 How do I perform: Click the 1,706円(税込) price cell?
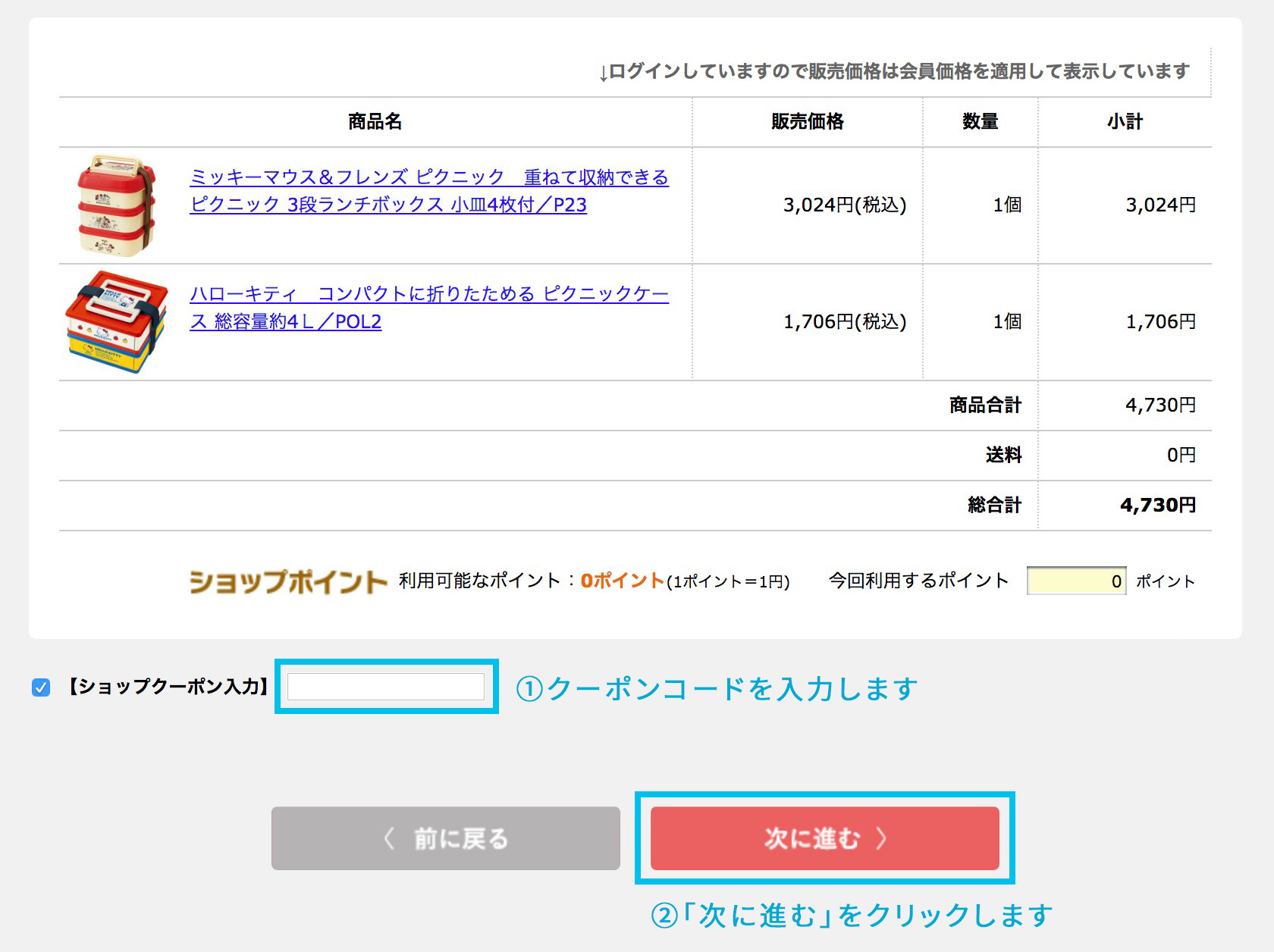[x=845, y=321]
